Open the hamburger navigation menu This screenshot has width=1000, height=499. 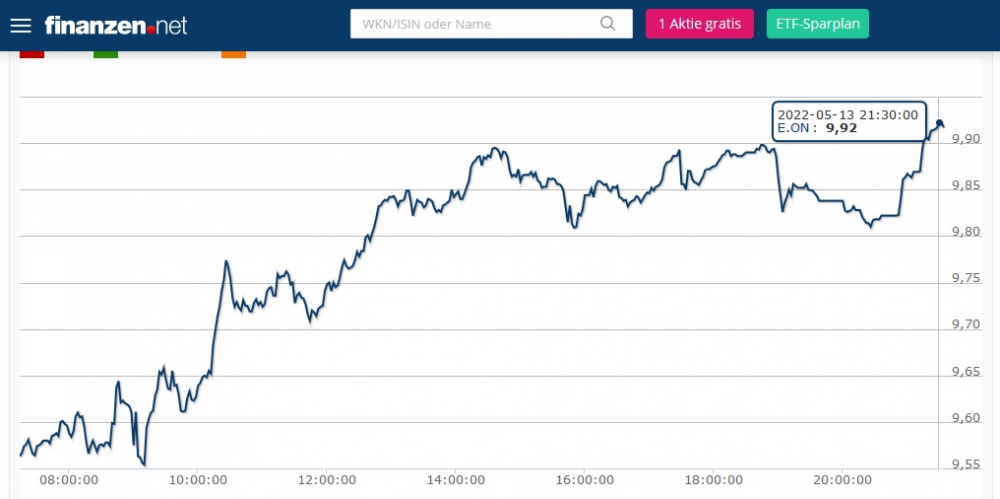[21, 25]
